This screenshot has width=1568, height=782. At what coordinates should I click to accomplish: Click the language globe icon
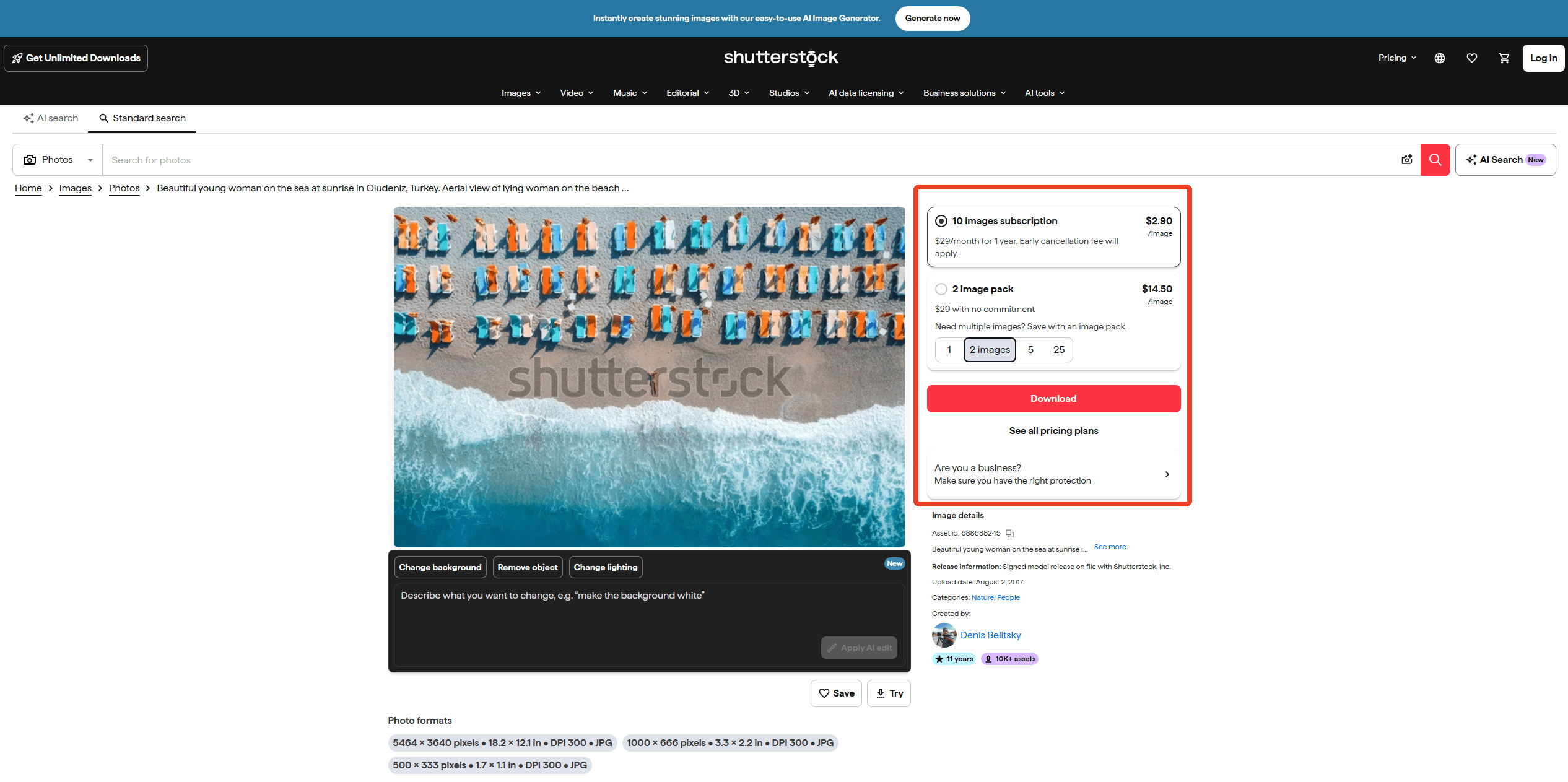(1440, 58)
